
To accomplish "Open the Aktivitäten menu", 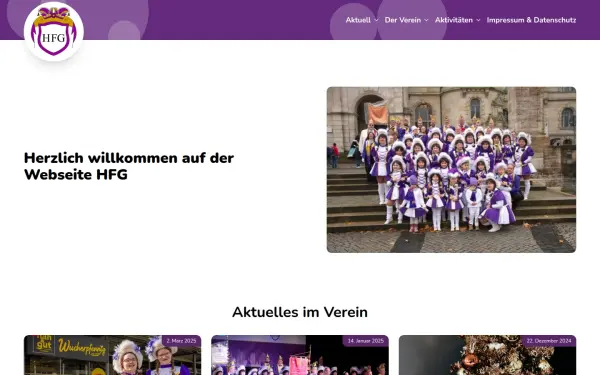I will [454, 20].
